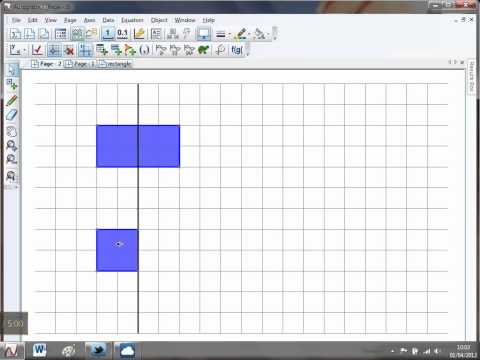
Task: Open the Object menu
Action: pos(159,20)
